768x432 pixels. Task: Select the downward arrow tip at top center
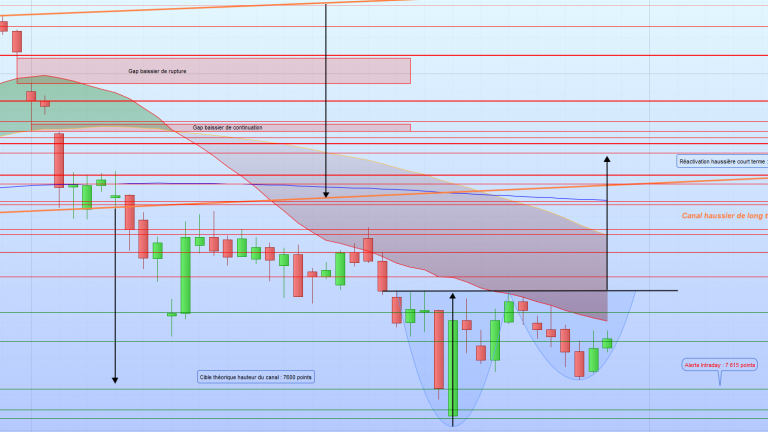326,195
